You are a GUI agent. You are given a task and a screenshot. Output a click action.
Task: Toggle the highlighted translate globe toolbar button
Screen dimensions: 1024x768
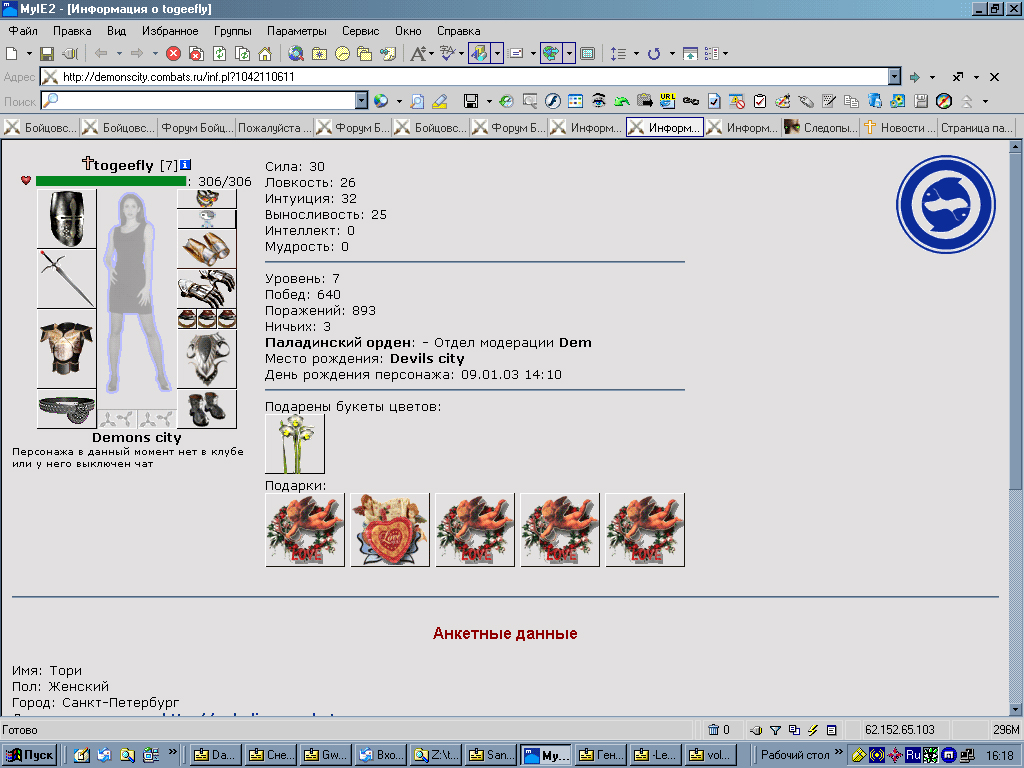tap(551, 54)
